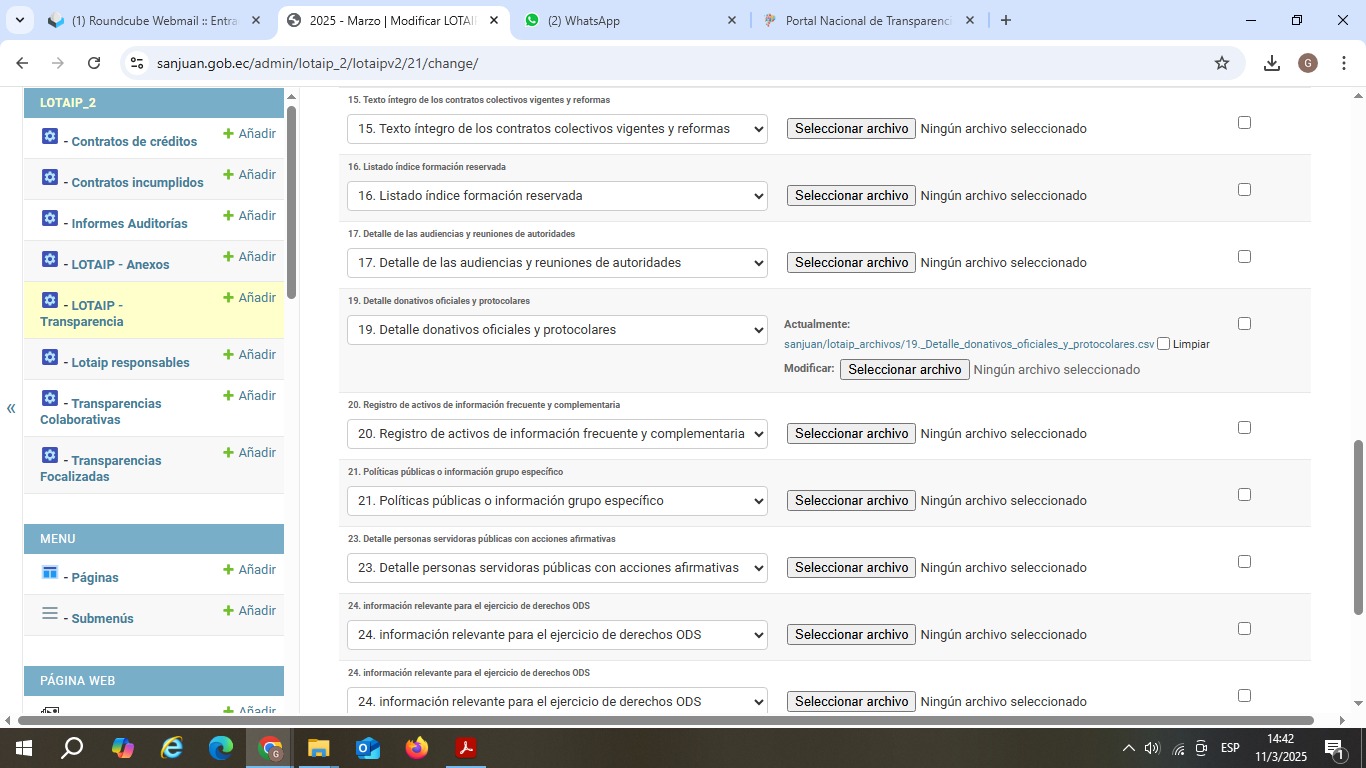Viewport: 1366px width, 768px height.
Task: Open browser downloads icon
Action: coord(1271,63)
